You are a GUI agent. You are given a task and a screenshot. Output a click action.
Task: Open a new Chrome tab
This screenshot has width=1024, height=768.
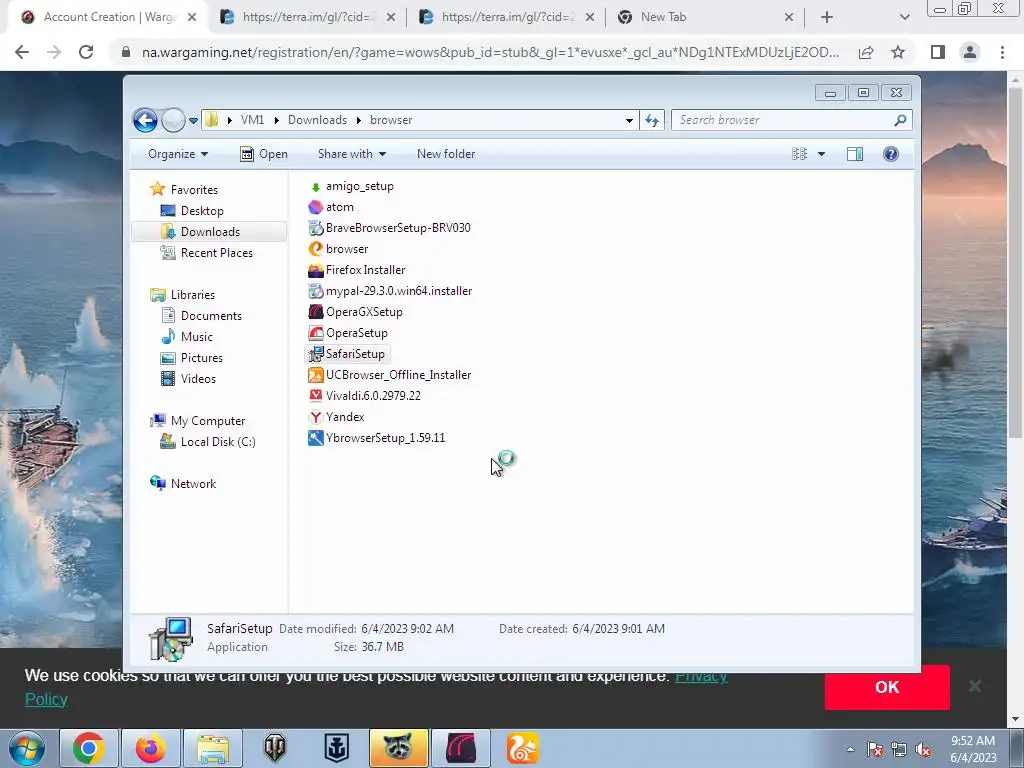coord(827,18)
